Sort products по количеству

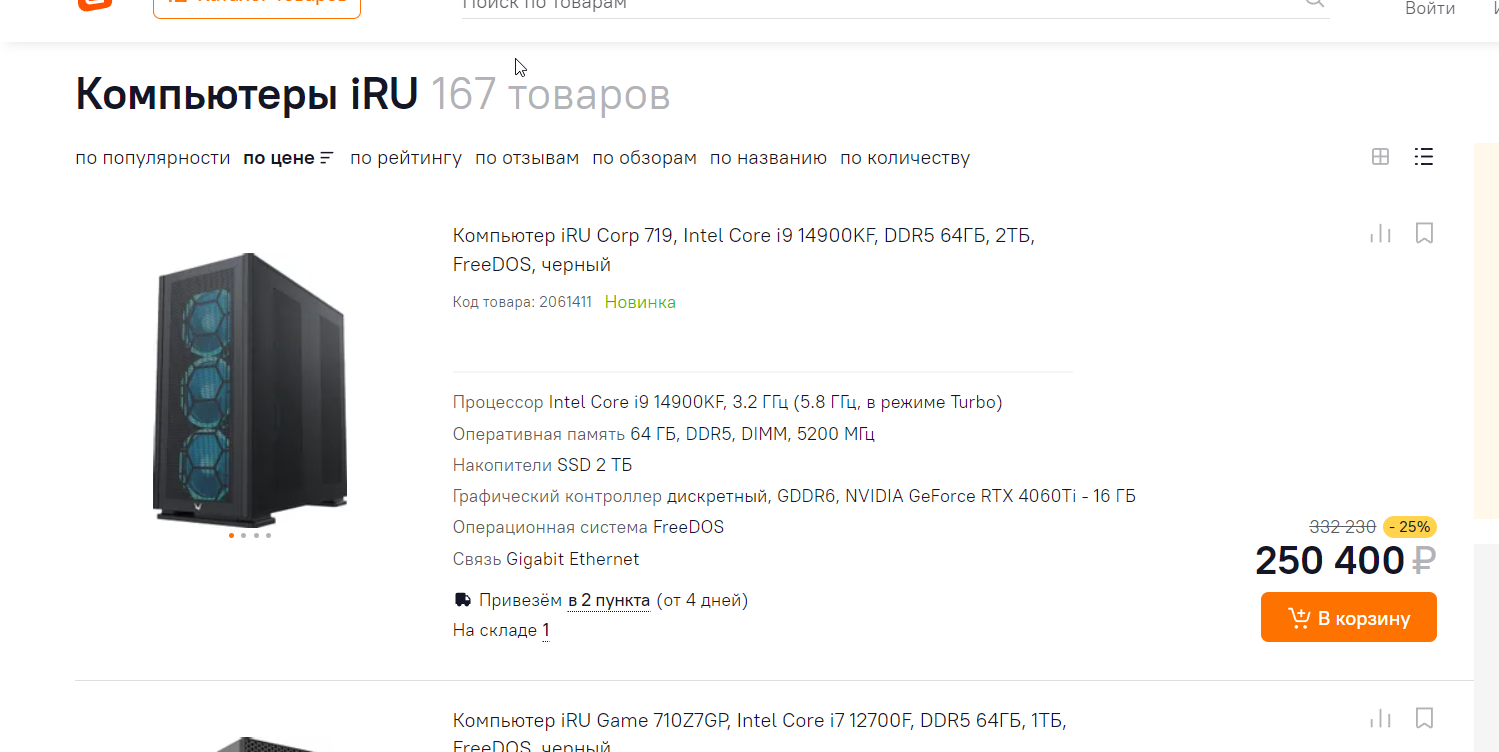[905, 158]
